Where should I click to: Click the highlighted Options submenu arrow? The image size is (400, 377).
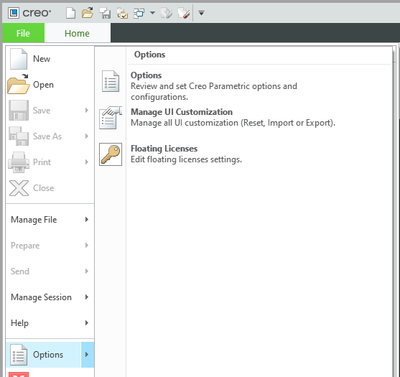tap(87, 355)
